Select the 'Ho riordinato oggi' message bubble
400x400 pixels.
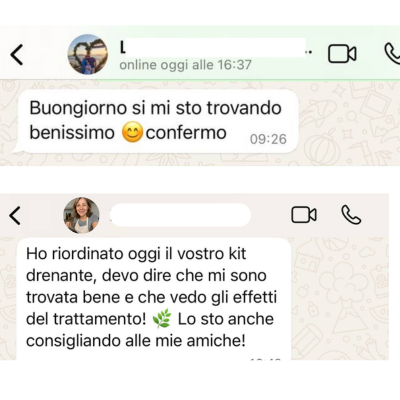154,299
